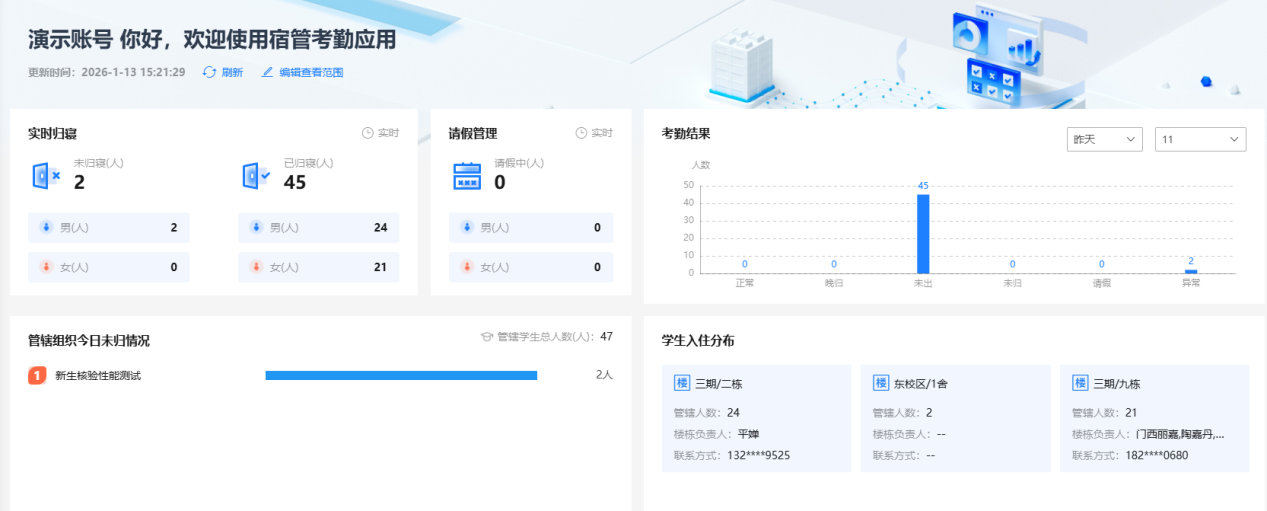Click the male icon in 已归寝 男(人) row

tap(255, 227)
